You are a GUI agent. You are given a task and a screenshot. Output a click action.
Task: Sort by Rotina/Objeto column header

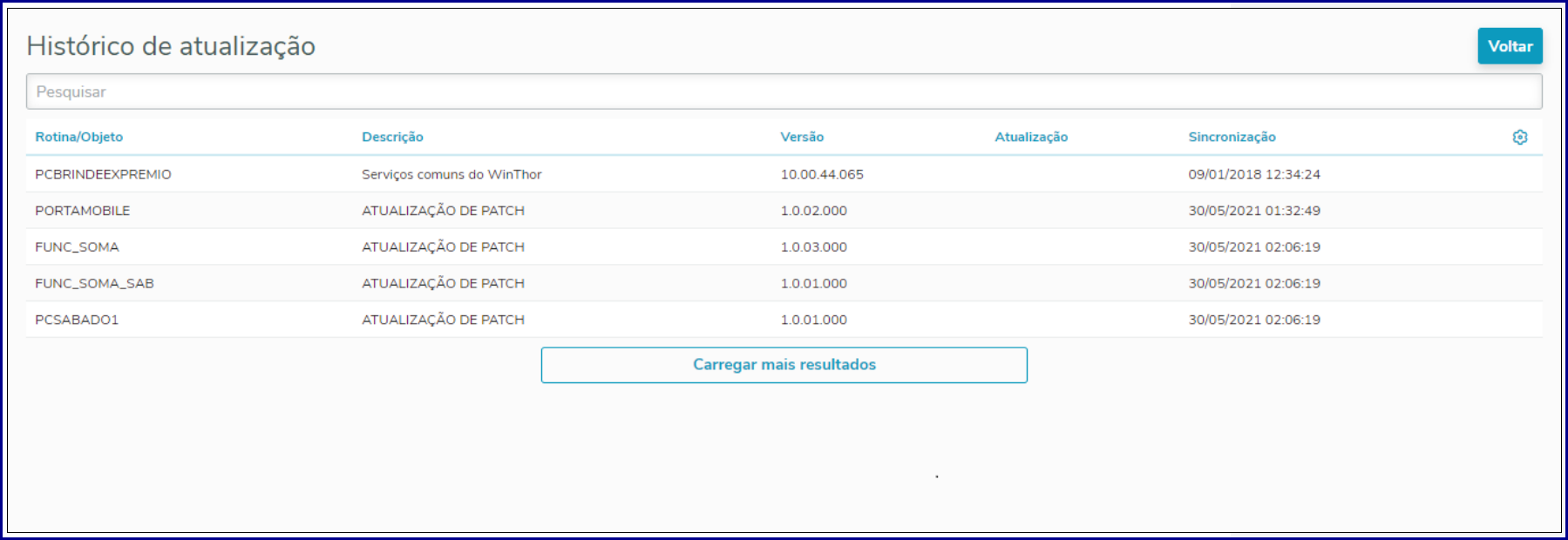tap(78, 137)
